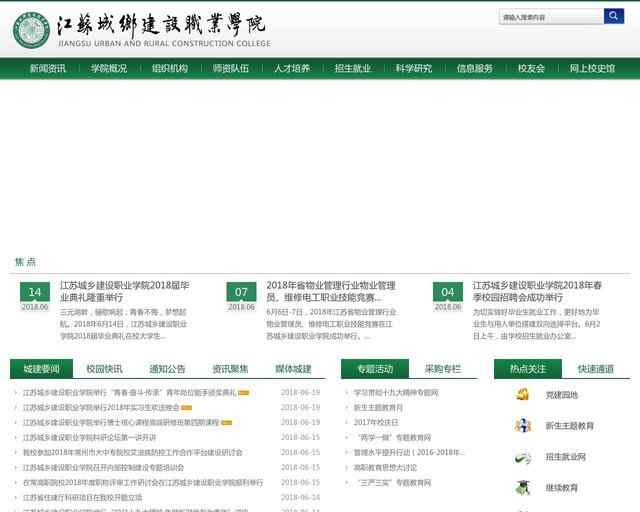640x512 pixels.
Task: Open the 管理水平提升行动 topic link
Action: click(x=409, y=452)
